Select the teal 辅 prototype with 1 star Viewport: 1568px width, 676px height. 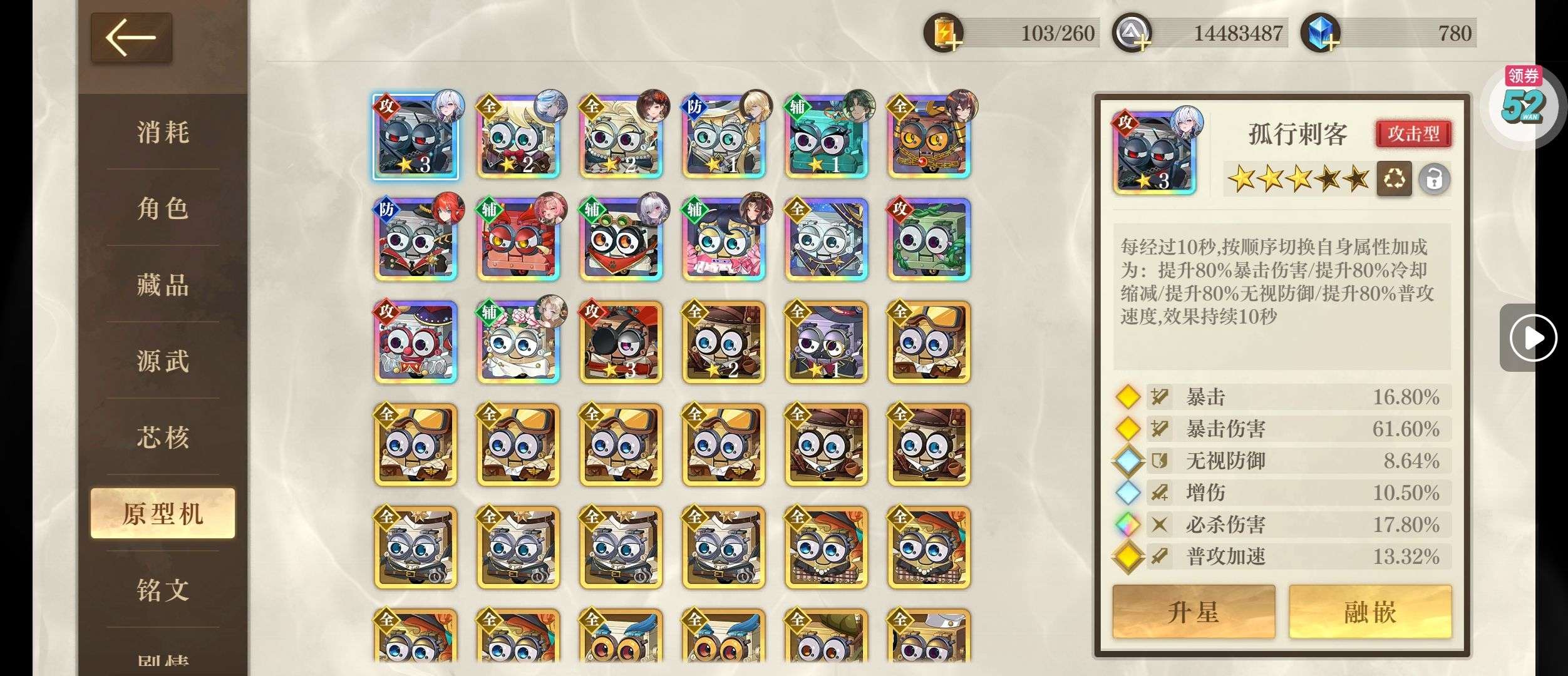tap(826, 136)
